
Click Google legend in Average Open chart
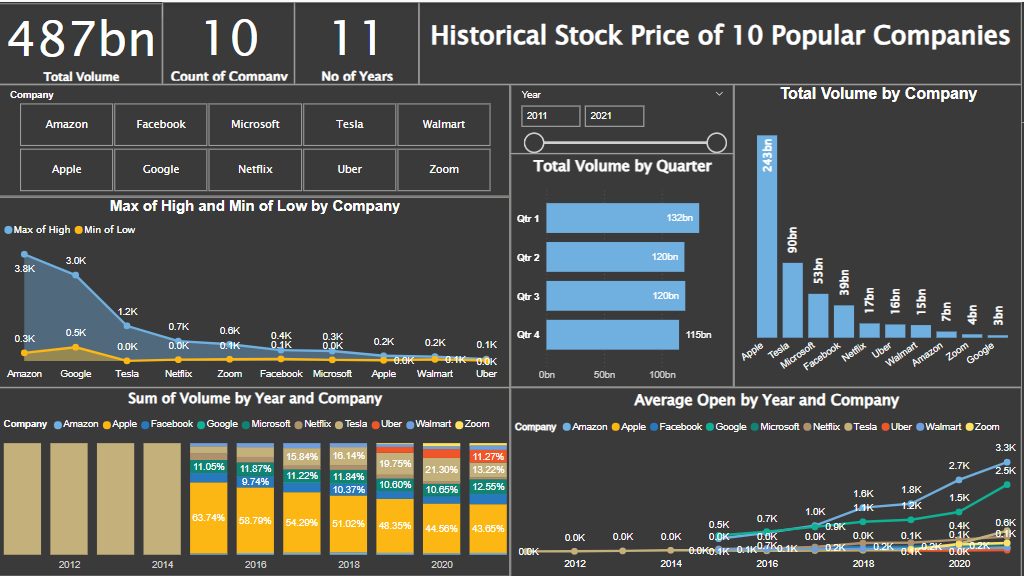[x=726, y=426]
